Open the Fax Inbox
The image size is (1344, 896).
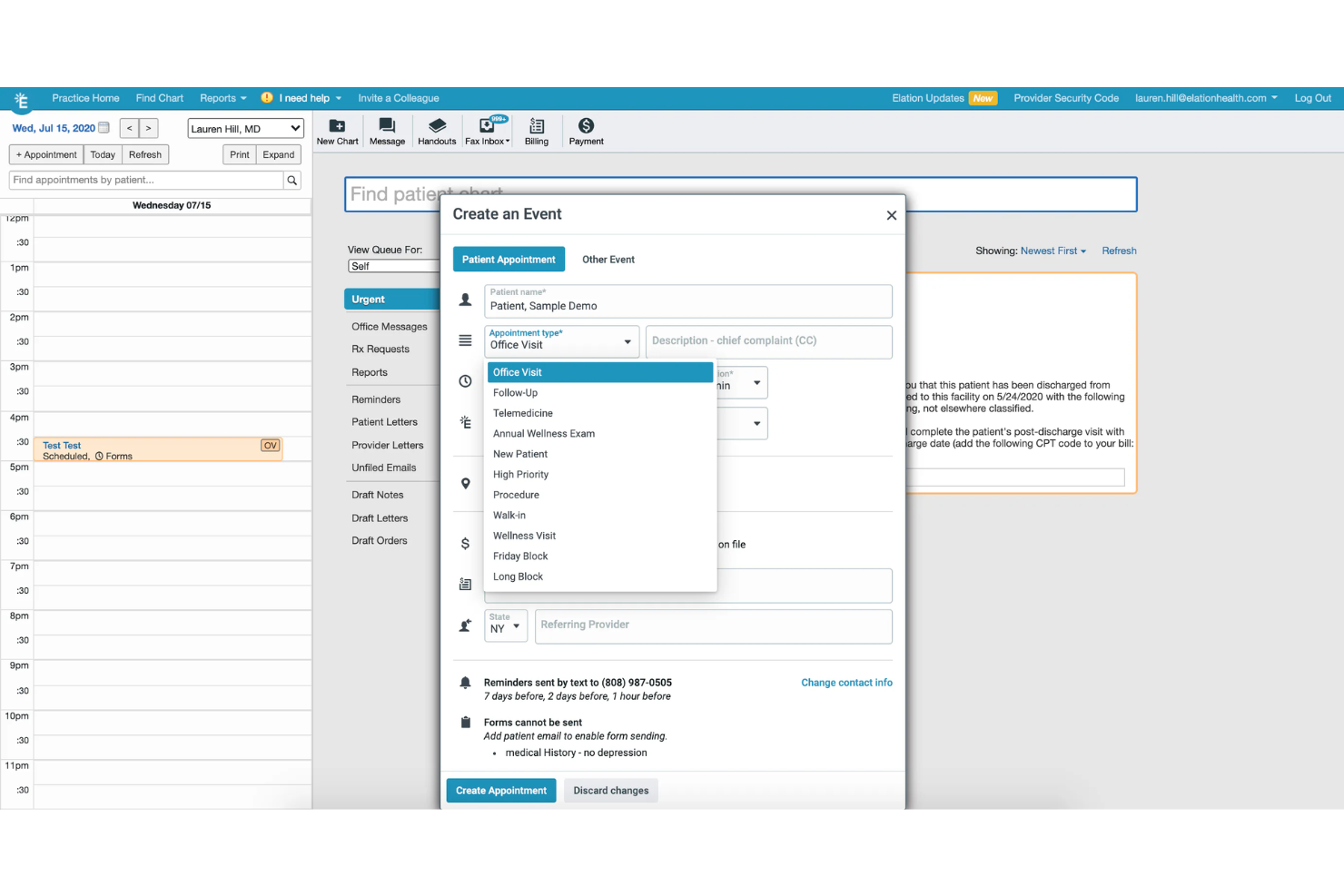click(488, 132)
